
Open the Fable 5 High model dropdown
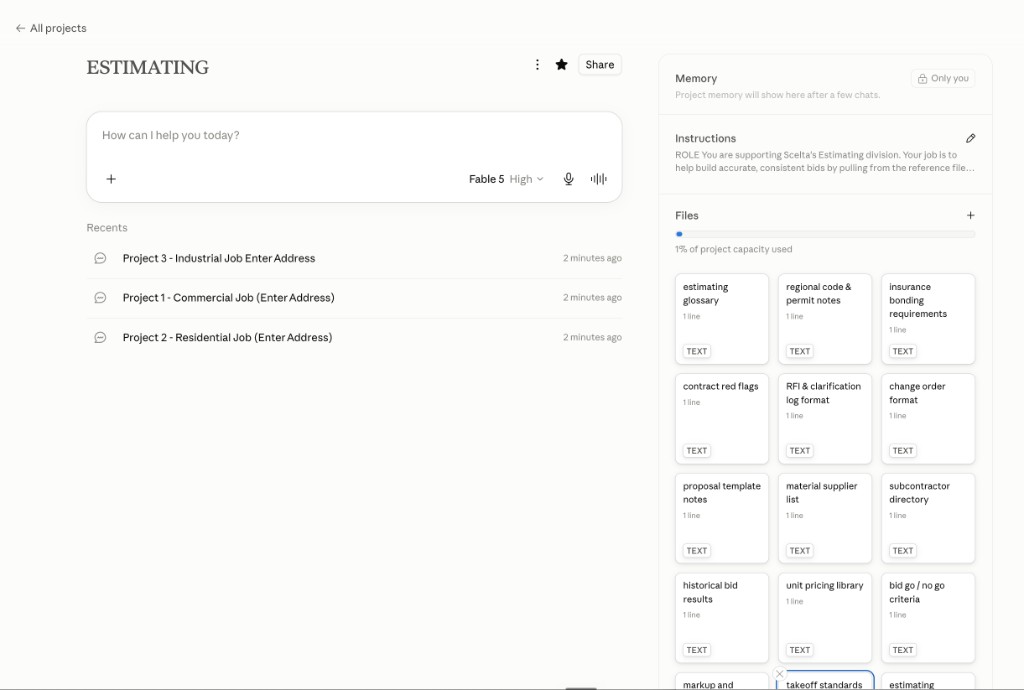(505, 179)
